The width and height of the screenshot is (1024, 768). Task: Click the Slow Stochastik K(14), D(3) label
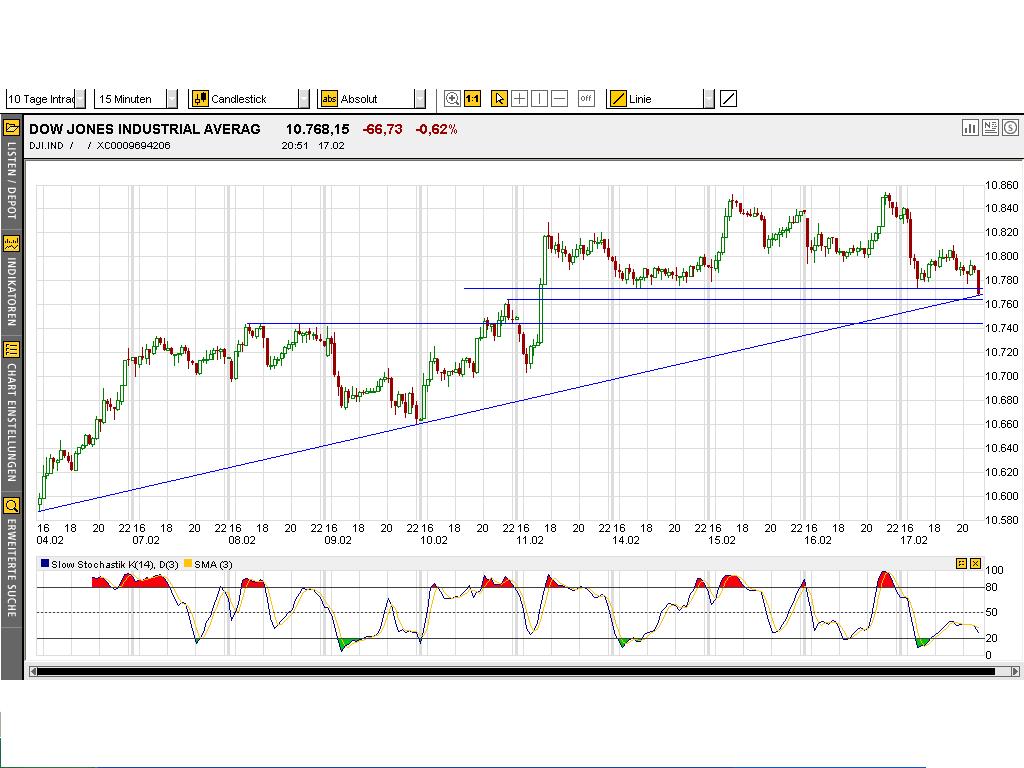tap(115, 564)
